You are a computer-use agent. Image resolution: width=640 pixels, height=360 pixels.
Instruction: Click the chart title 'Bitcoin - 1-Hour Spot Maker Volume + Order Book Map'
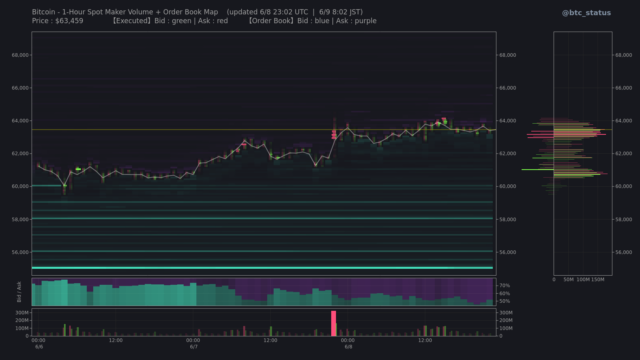click(x=125, y=12)
